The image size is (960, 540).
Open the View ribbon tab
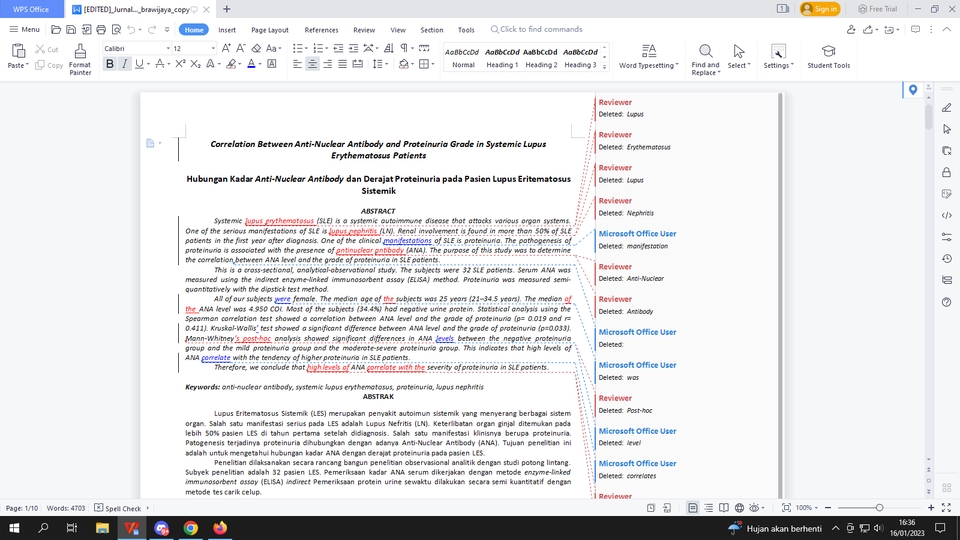click(398, 29)
